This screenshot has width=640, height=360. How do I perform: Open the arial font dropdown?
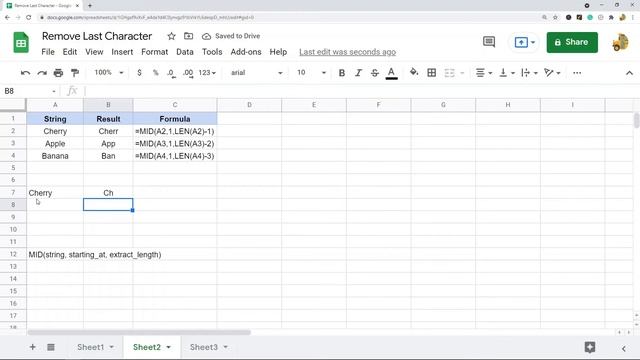click(257, 73)
